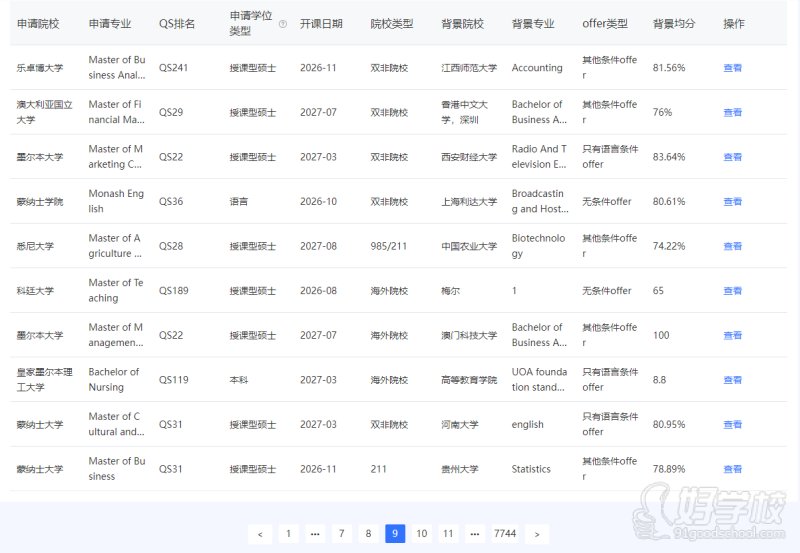Open 查看 link for 澳门科技大学 row
The image size is (800, 553).
coord(733,335)
